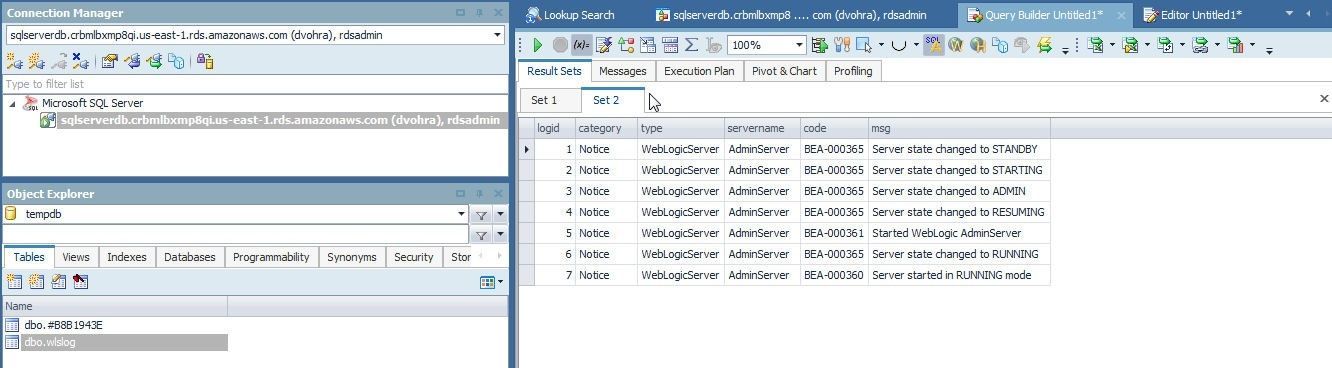Select the 'Started WebLogic AdminServer' cell
Image resolution: width=1332 pixels, height=368 pixels.
959,233
